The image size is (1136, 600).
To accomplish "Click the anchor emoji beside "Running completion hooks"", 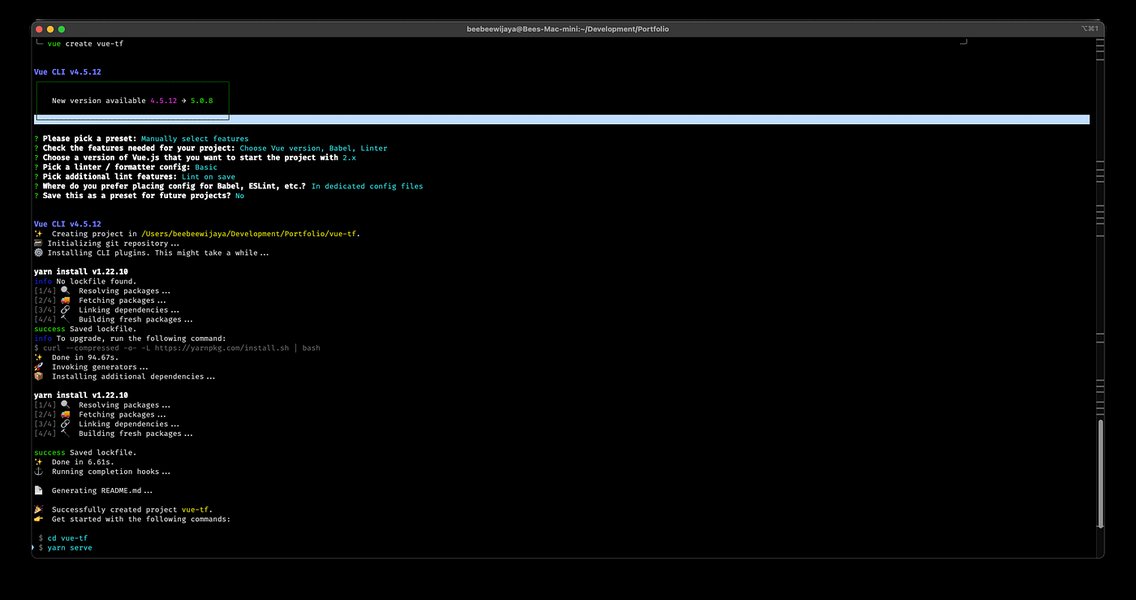I will [x=38, y=471].
